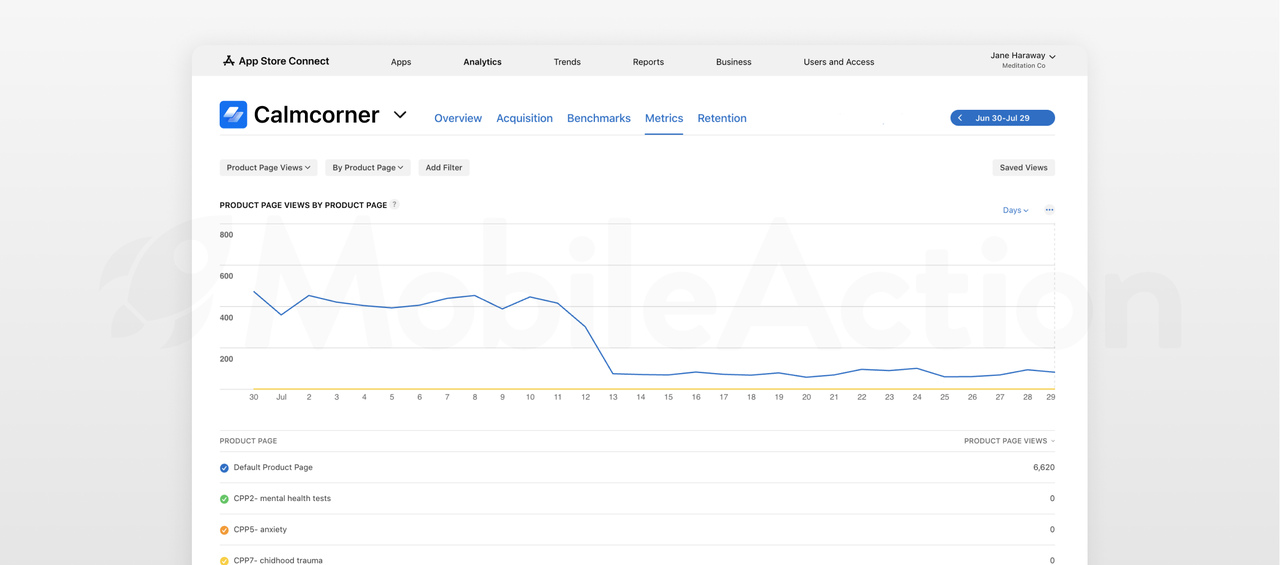Click the Saved Views button
Viewport: 1280px width, 565px height.
[x=1024, y=168]
